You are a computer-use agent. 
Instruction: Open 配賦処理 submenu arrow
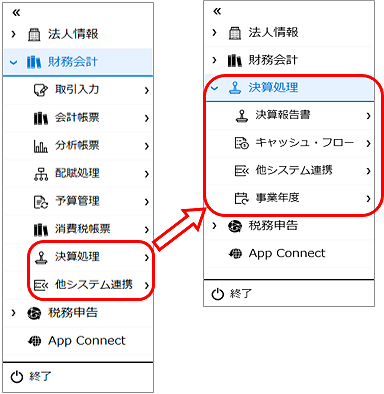click(x=147, y=174)
